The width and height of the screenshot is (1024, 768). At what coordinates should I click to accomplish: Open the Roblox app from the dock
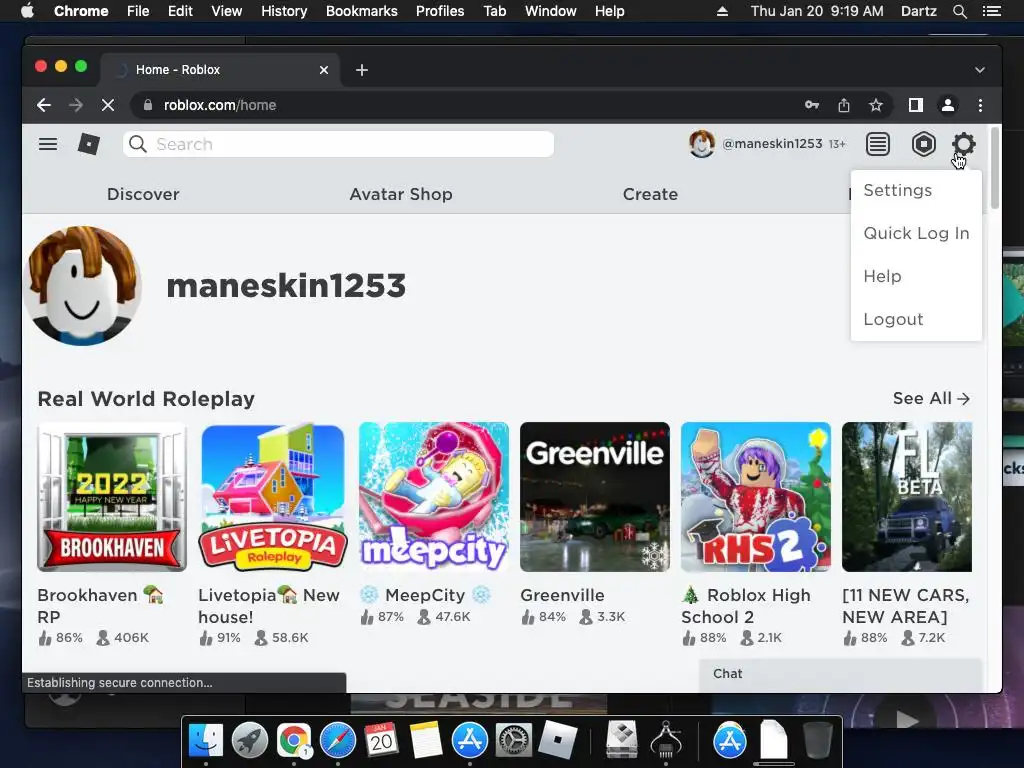pos(557,741)
